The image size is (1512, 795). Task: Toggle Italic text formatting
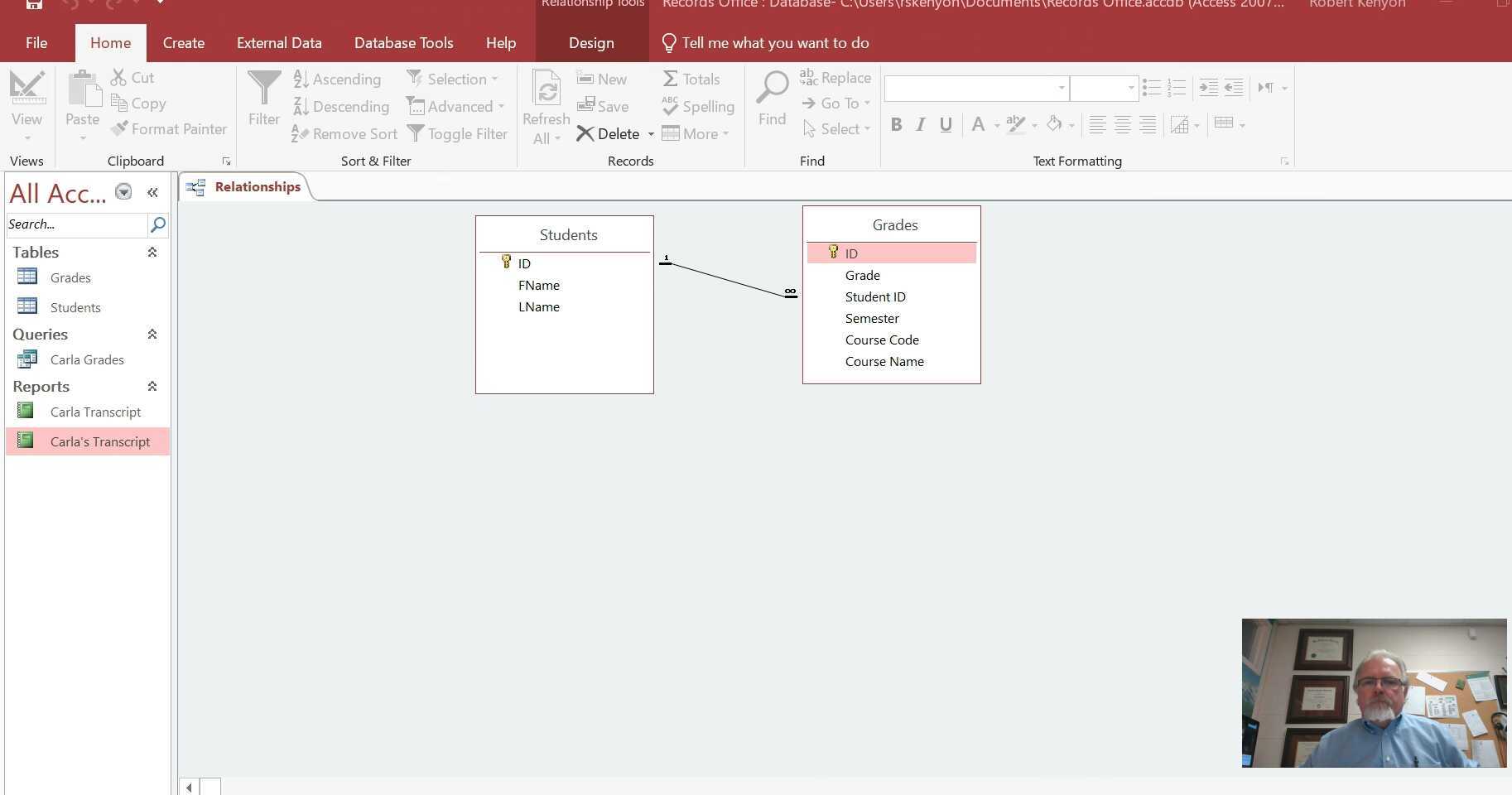click(x=921, y=125)
